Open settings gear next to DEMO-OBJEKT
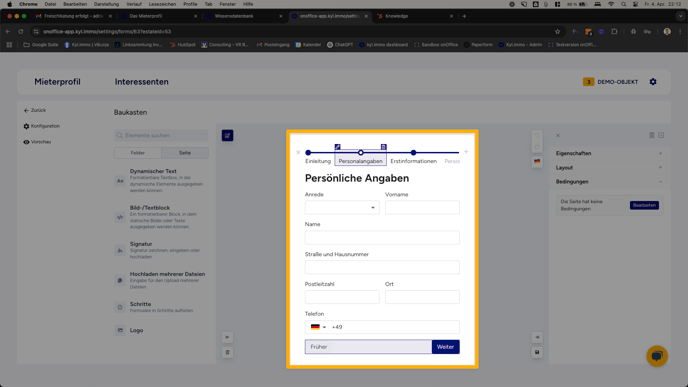 click(653, 82)
